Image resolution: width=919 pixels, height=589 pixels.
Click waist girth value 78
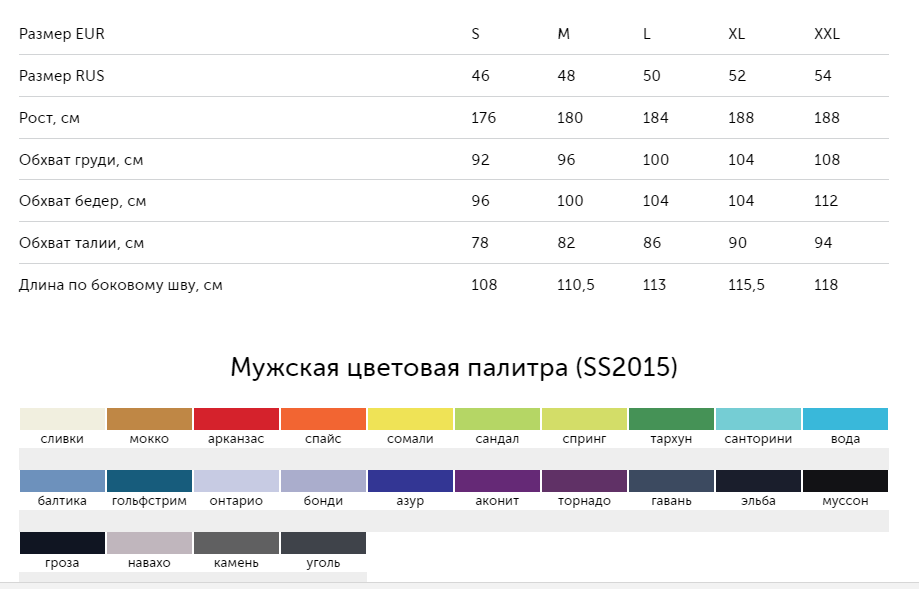click(x=479, y=243)
